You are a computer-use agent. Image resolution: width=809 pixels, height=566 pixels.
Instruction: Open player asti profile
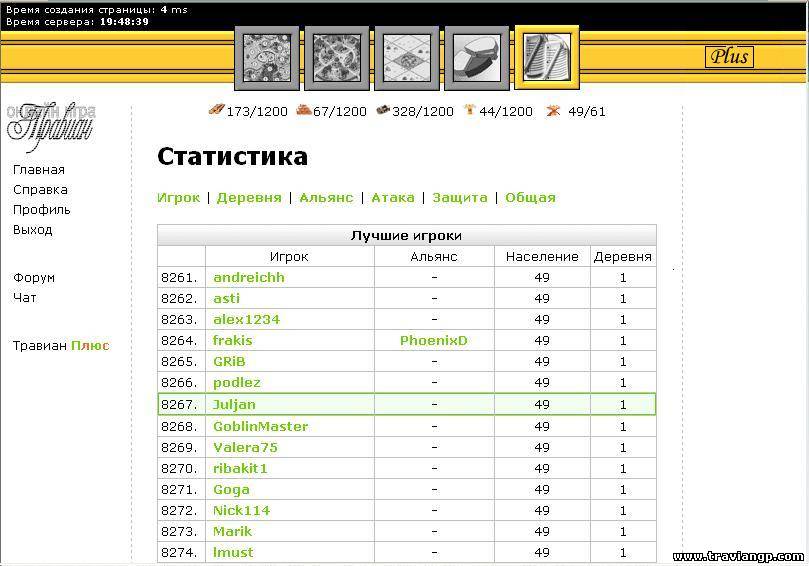(x=226, y=299)
